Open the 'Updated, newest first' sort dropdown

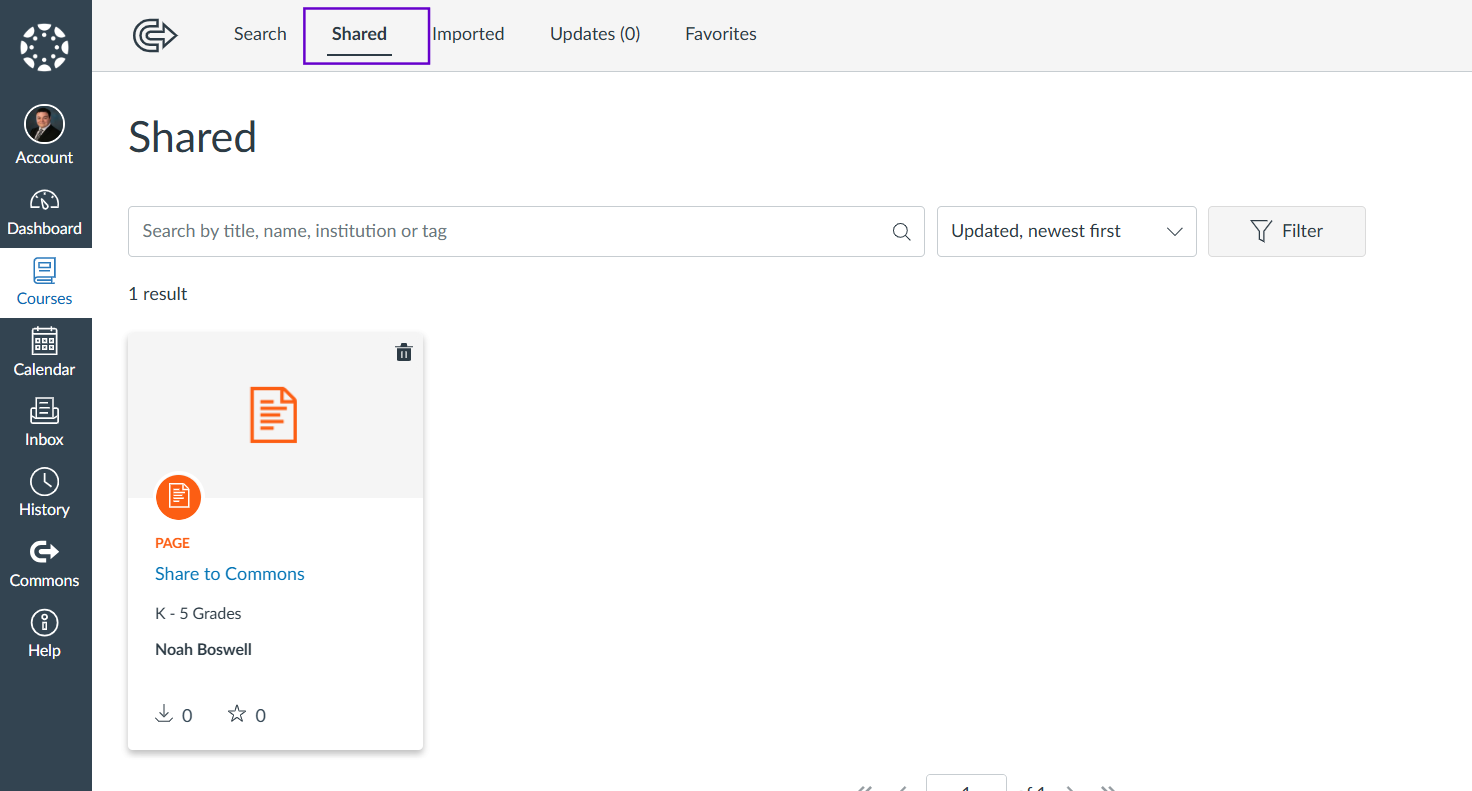point(1067,231)
